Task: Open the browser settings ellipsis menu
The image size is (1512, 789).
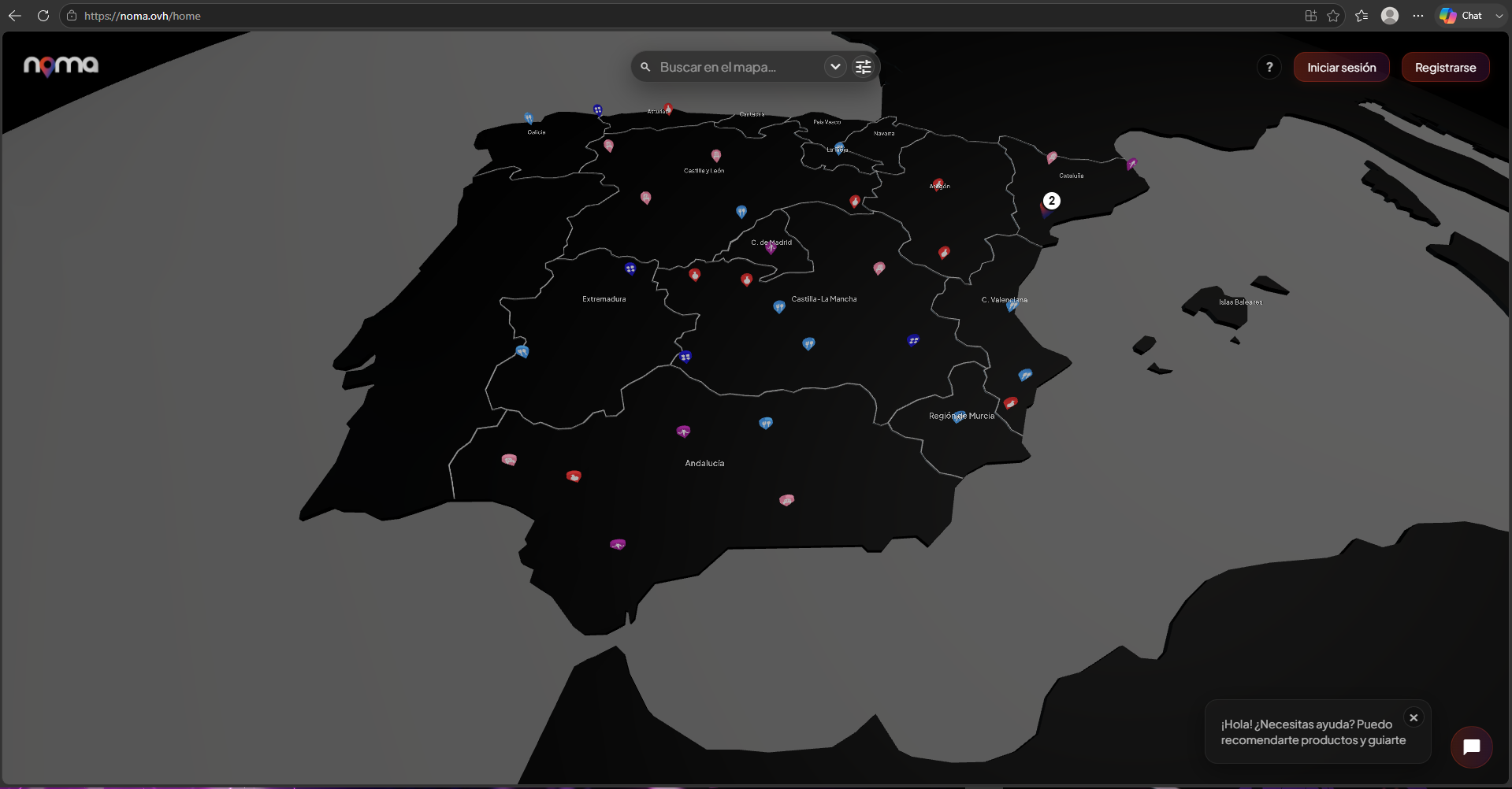Action: click(1418, 16)
